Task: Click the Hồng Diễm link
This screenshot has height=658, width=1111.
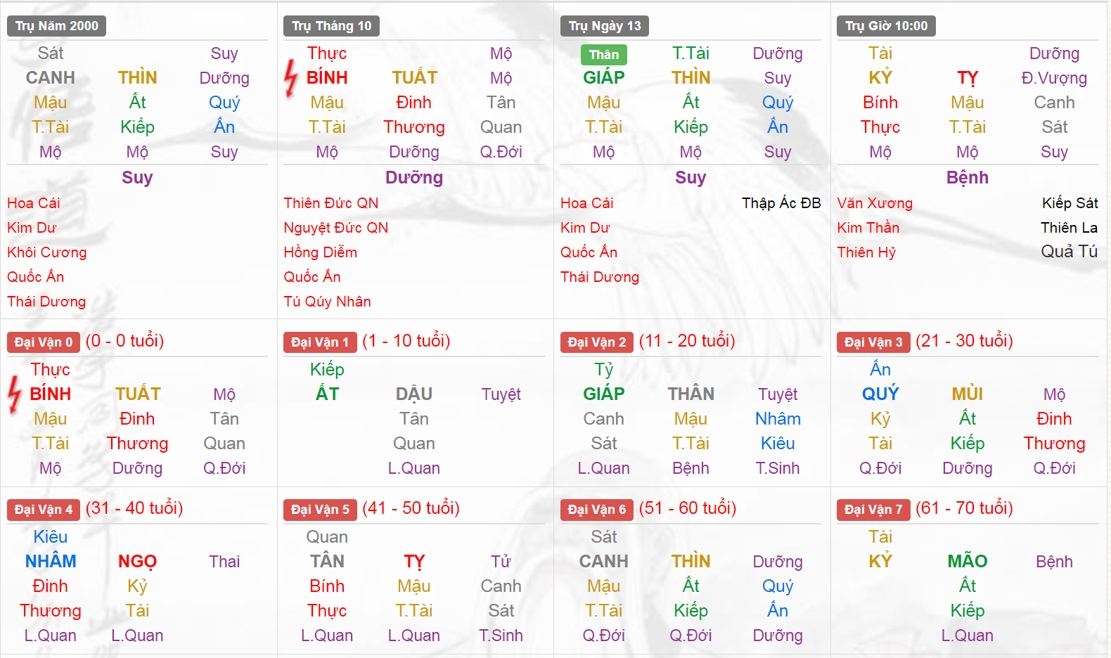Action: [320, 252]
